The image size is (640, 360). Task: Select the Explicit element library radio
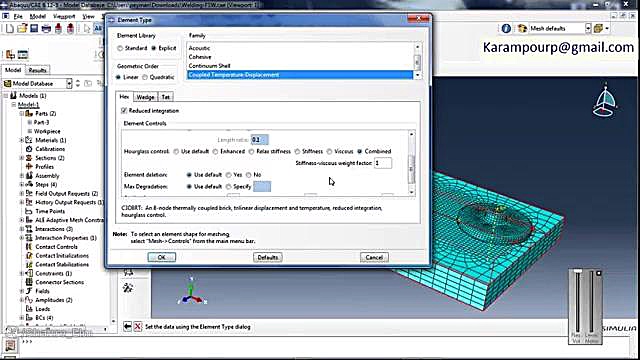pos(153,48)
